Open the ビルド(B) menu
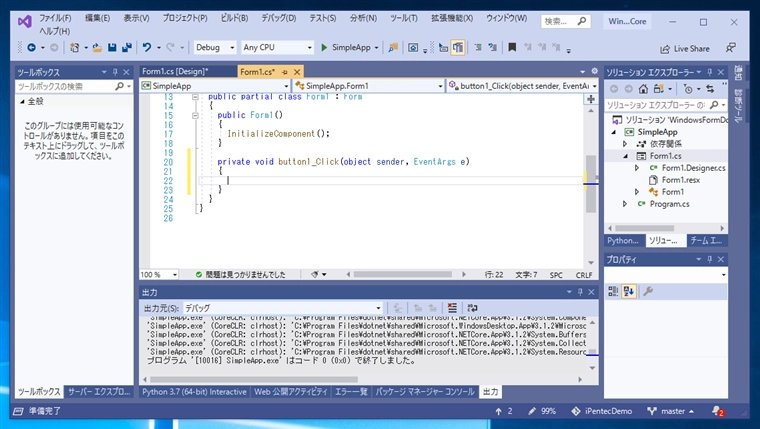 234,18
